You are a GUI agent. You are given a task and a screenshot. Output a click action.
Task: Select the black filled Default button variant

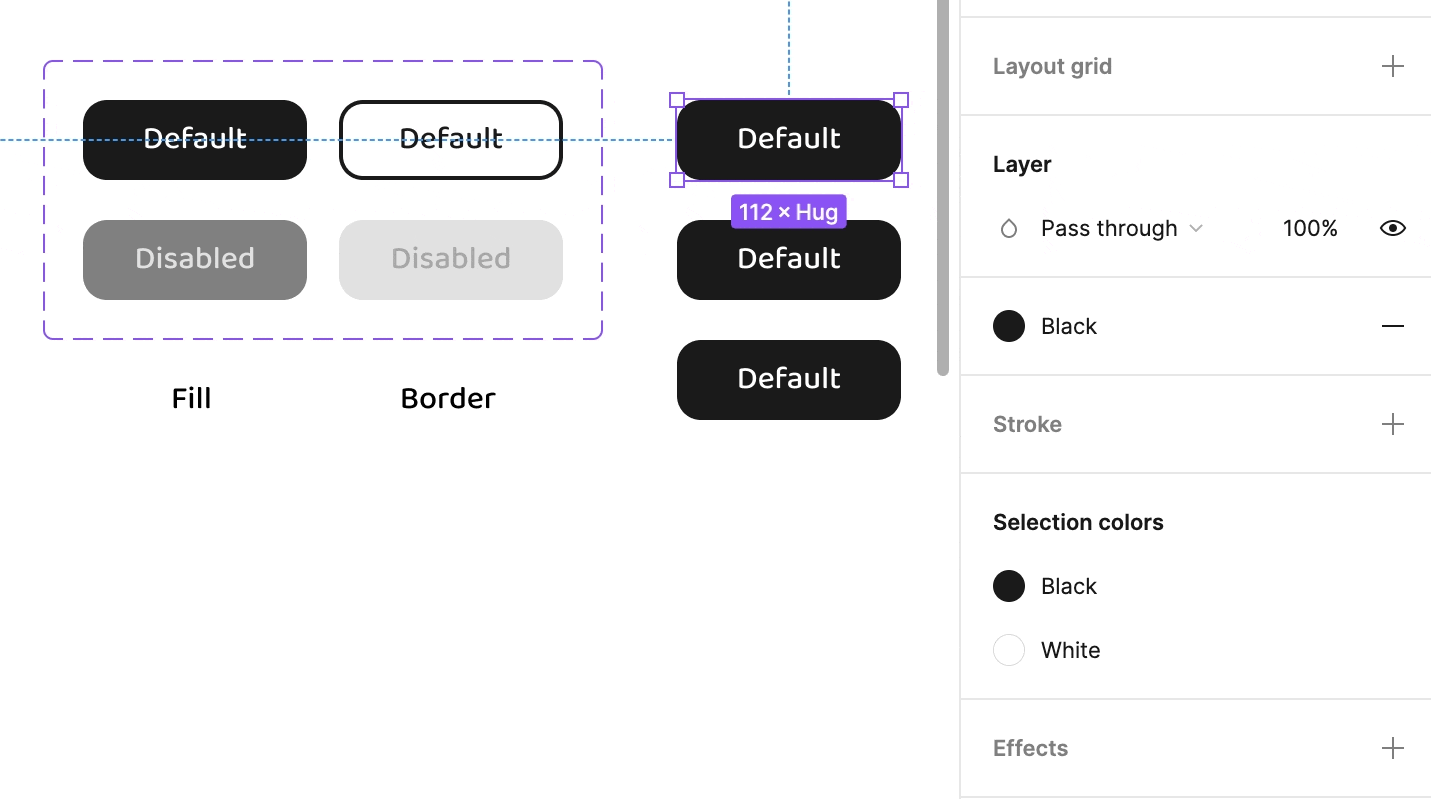(x=195, y=140)
